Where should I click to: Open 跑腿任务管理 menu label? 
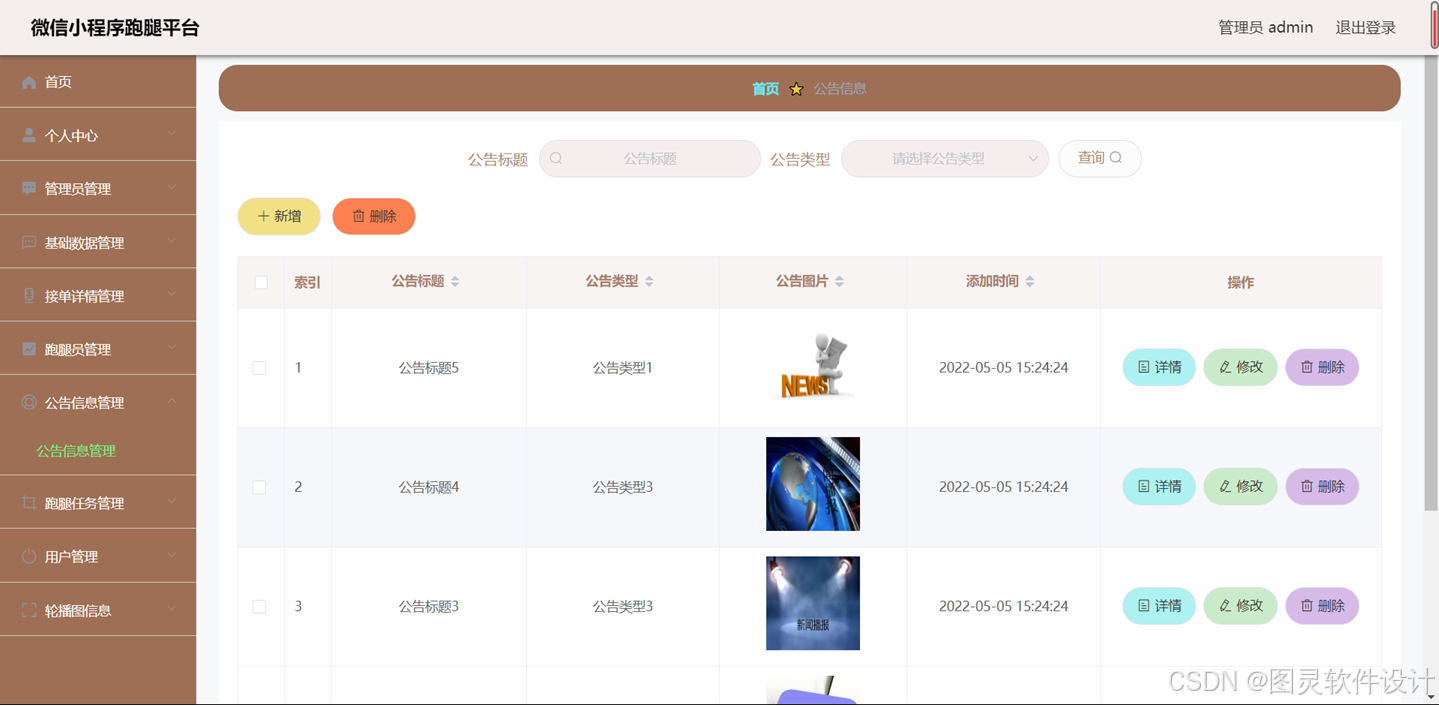coord(84,503)
